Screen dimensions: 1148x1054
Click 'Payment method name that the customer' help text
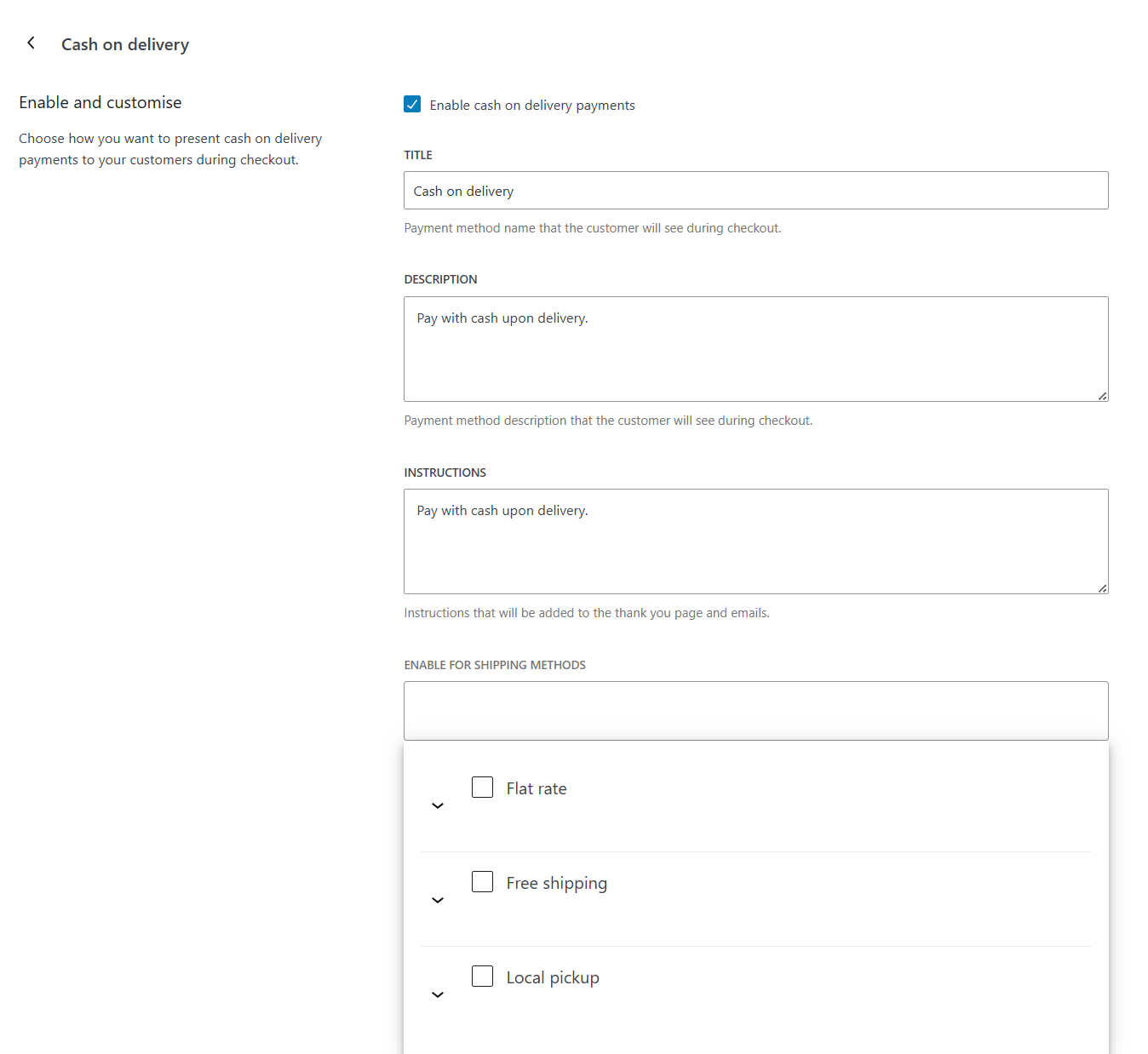593,228
